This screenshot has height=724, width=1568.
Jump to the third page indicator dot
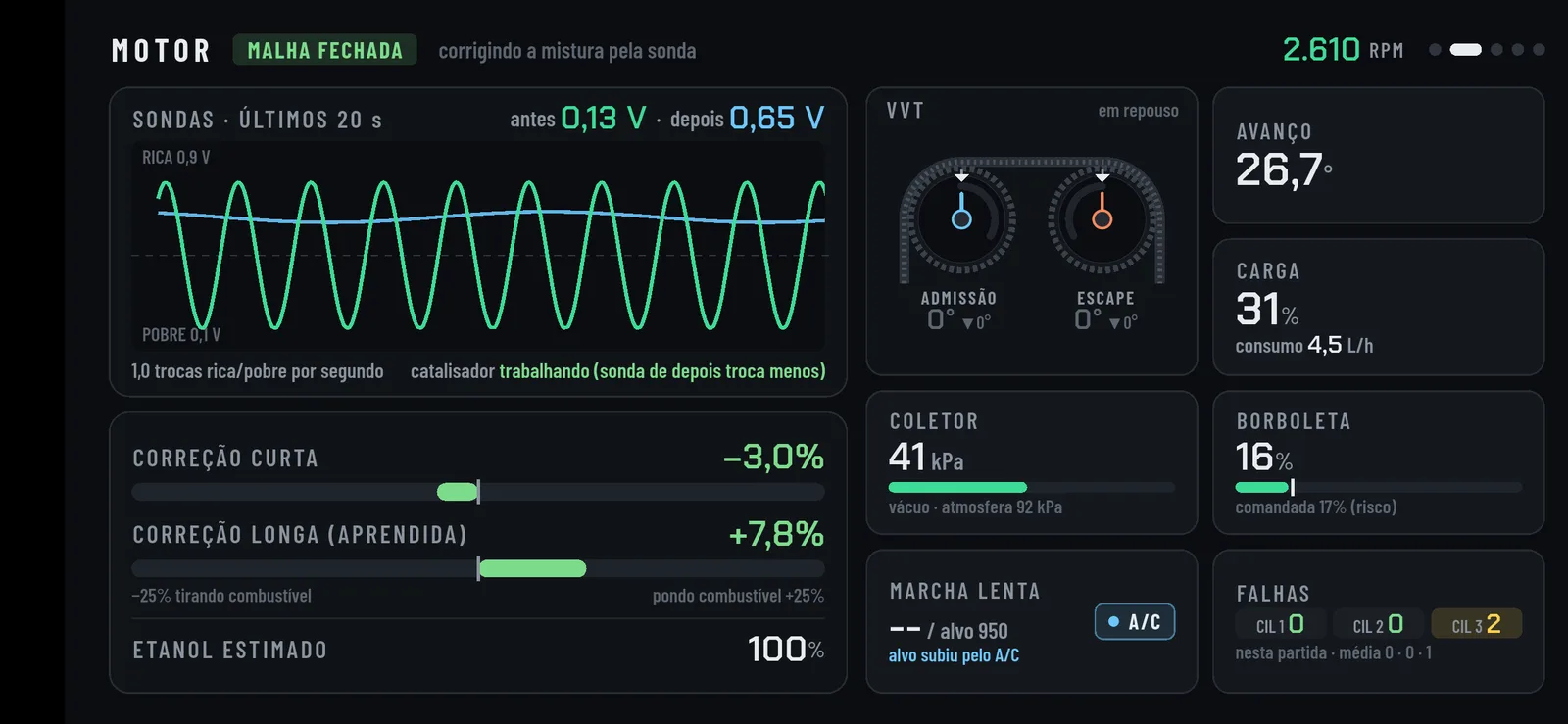click(x=1496, y=50)
